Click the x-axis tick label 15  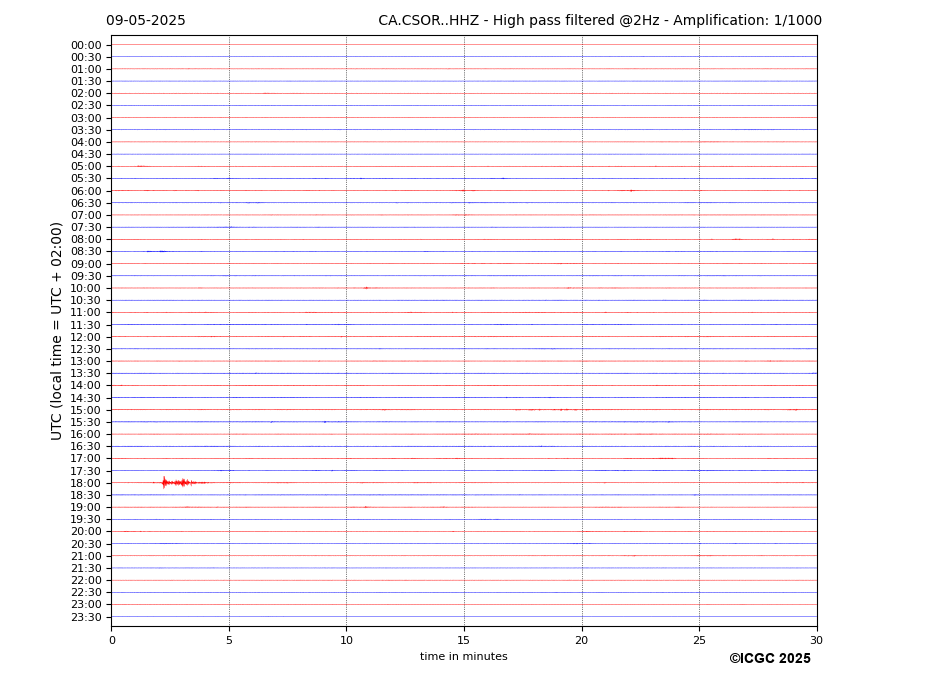coord(464,640)
